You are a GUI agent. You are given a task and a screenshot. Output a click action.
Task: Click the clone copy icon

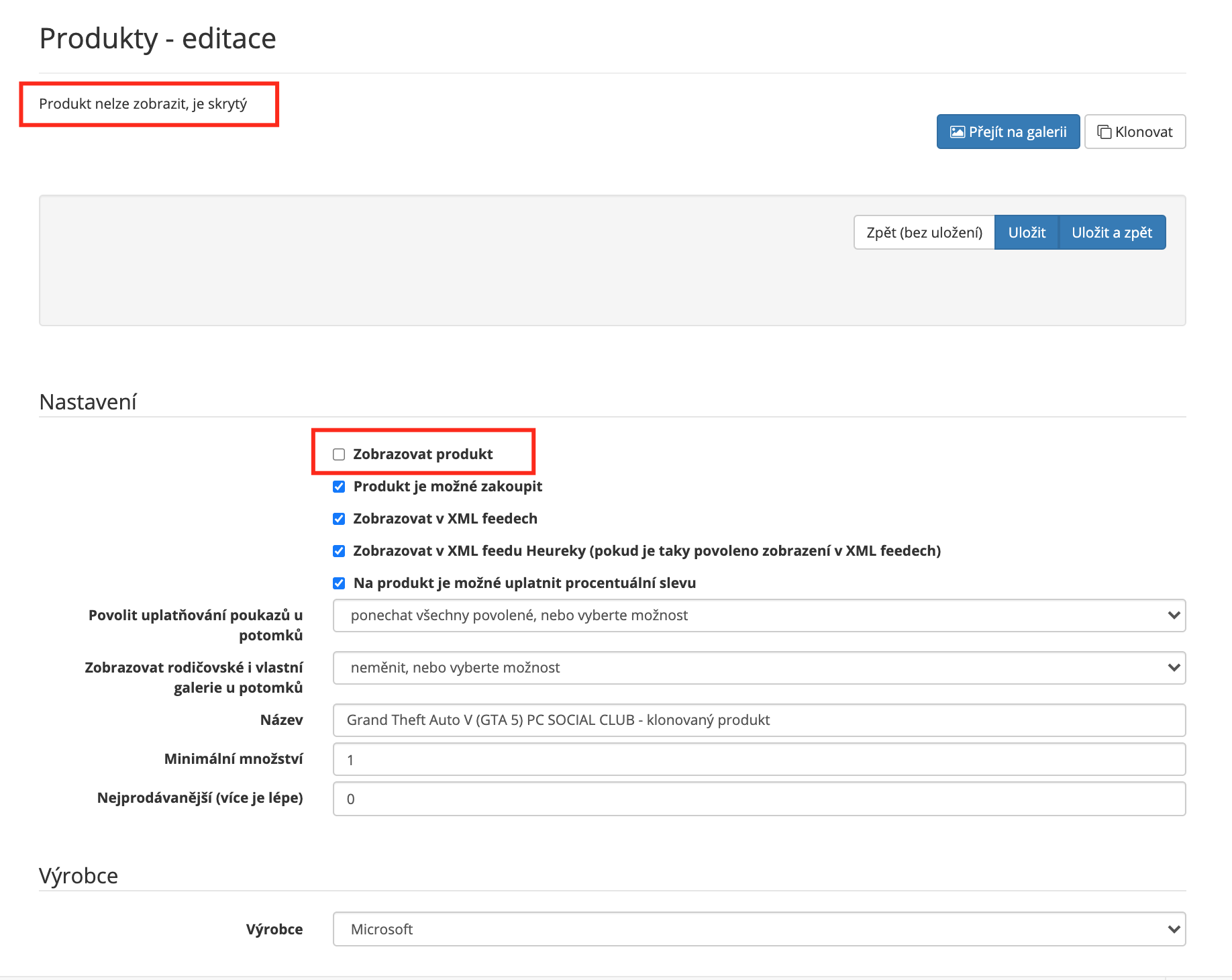1104,132
